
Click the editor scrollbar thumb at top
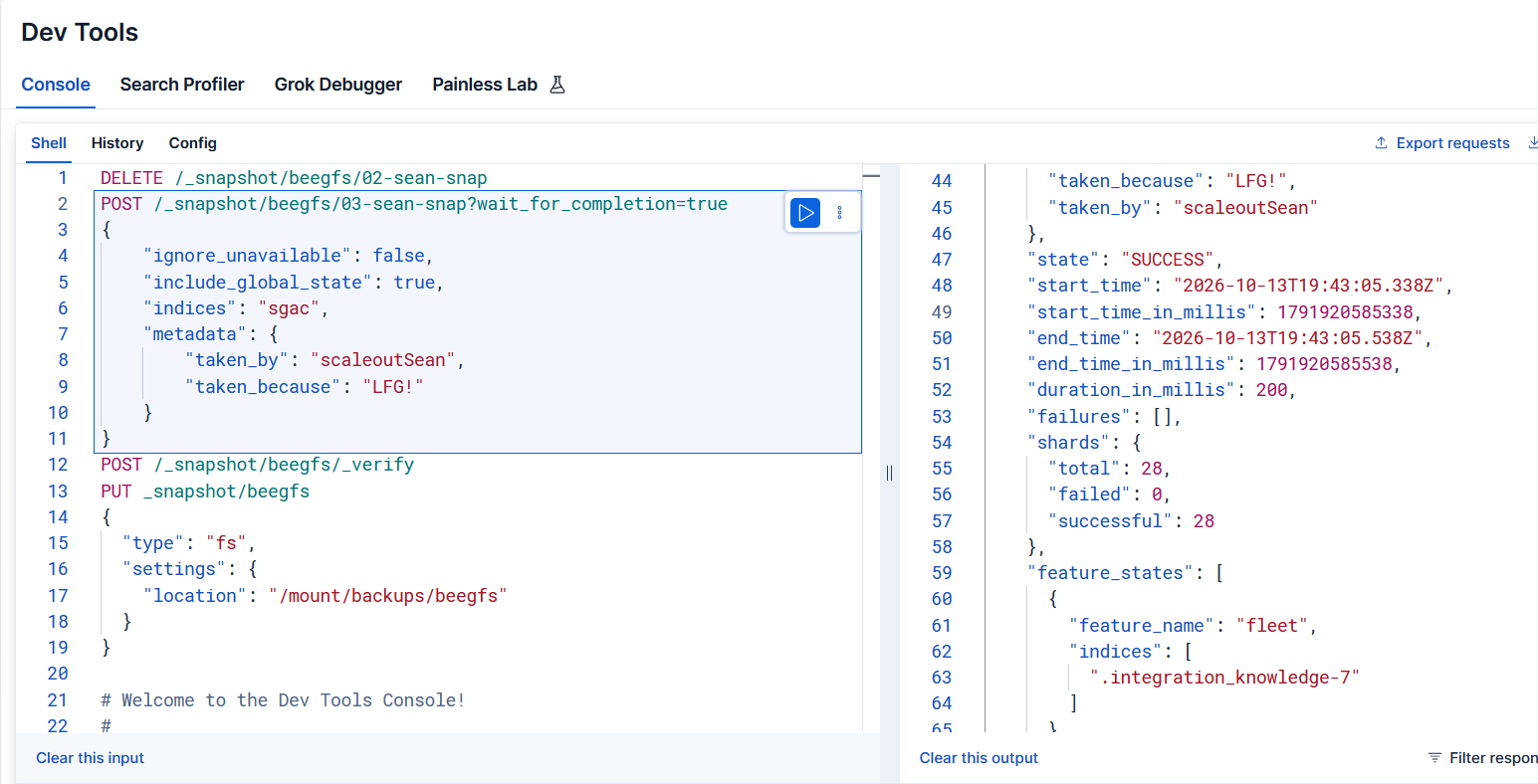click(x=871, y=175)
